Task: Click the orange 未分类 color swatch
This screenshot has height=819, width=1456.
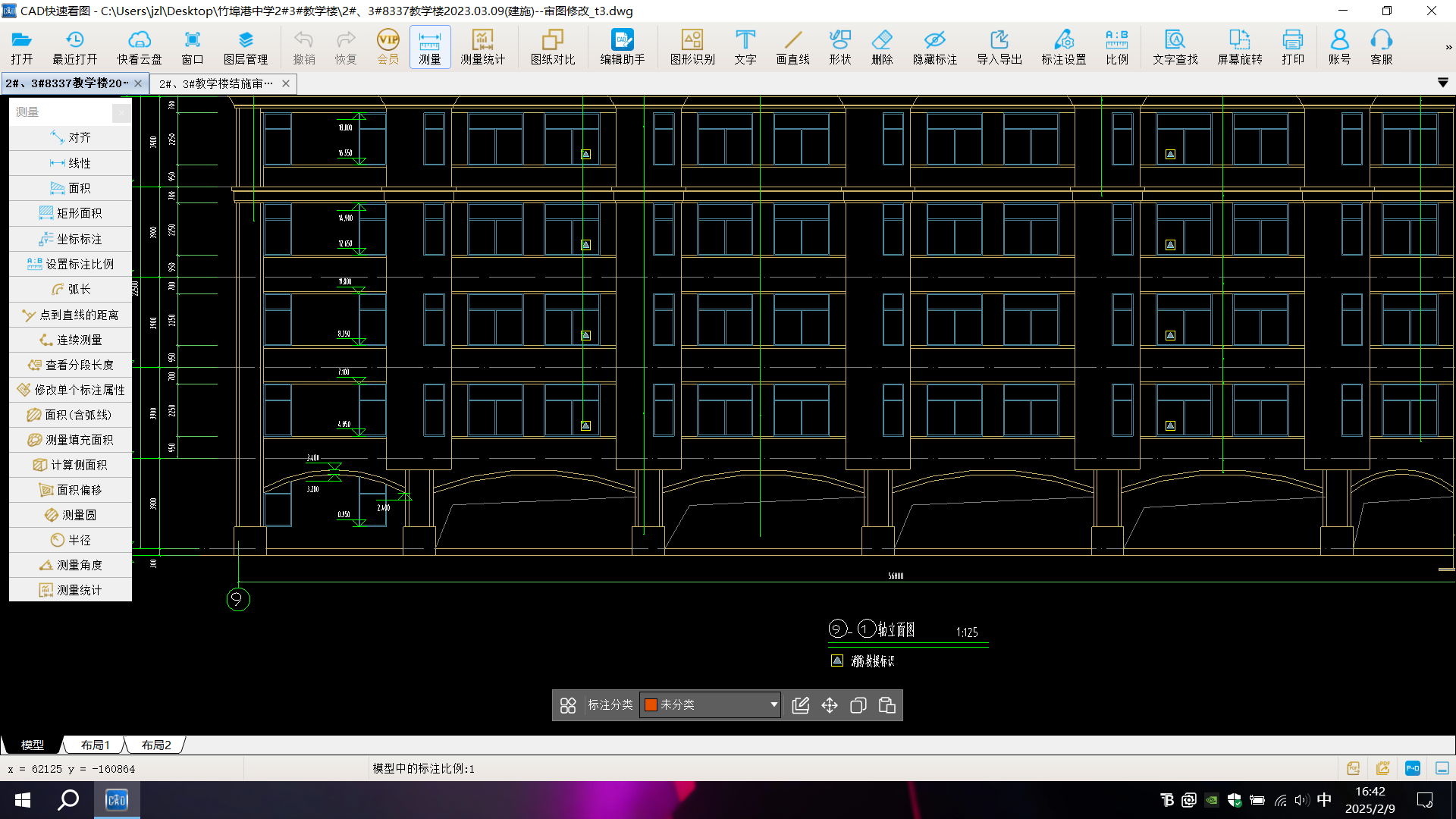Action: [x=651, y=704]
